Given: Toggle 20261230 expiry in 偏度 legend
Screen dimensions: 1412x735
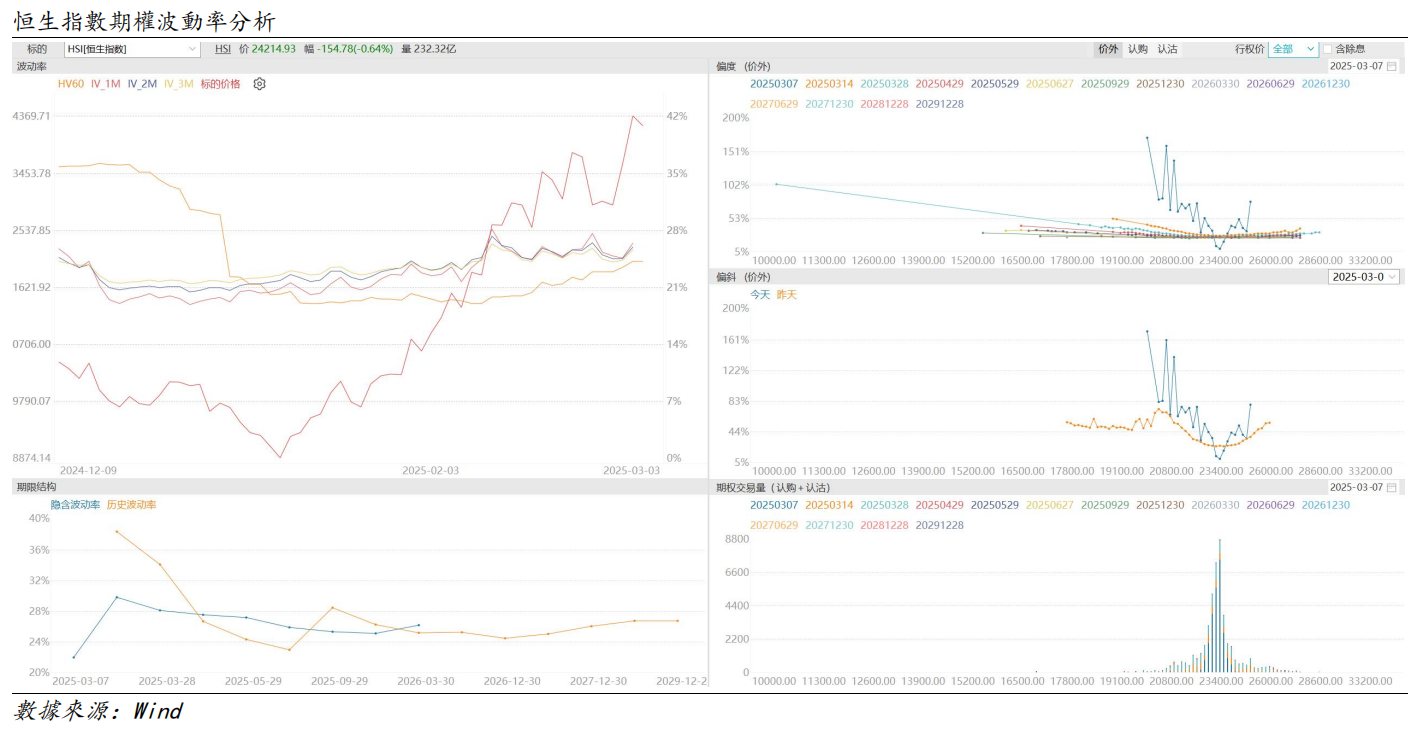Looking at the screenshot, I should 1326,84.
